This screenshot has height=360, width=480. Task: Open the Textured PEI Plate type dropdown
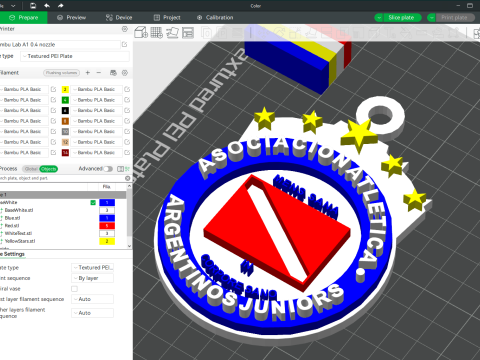[x=75, y=56]
